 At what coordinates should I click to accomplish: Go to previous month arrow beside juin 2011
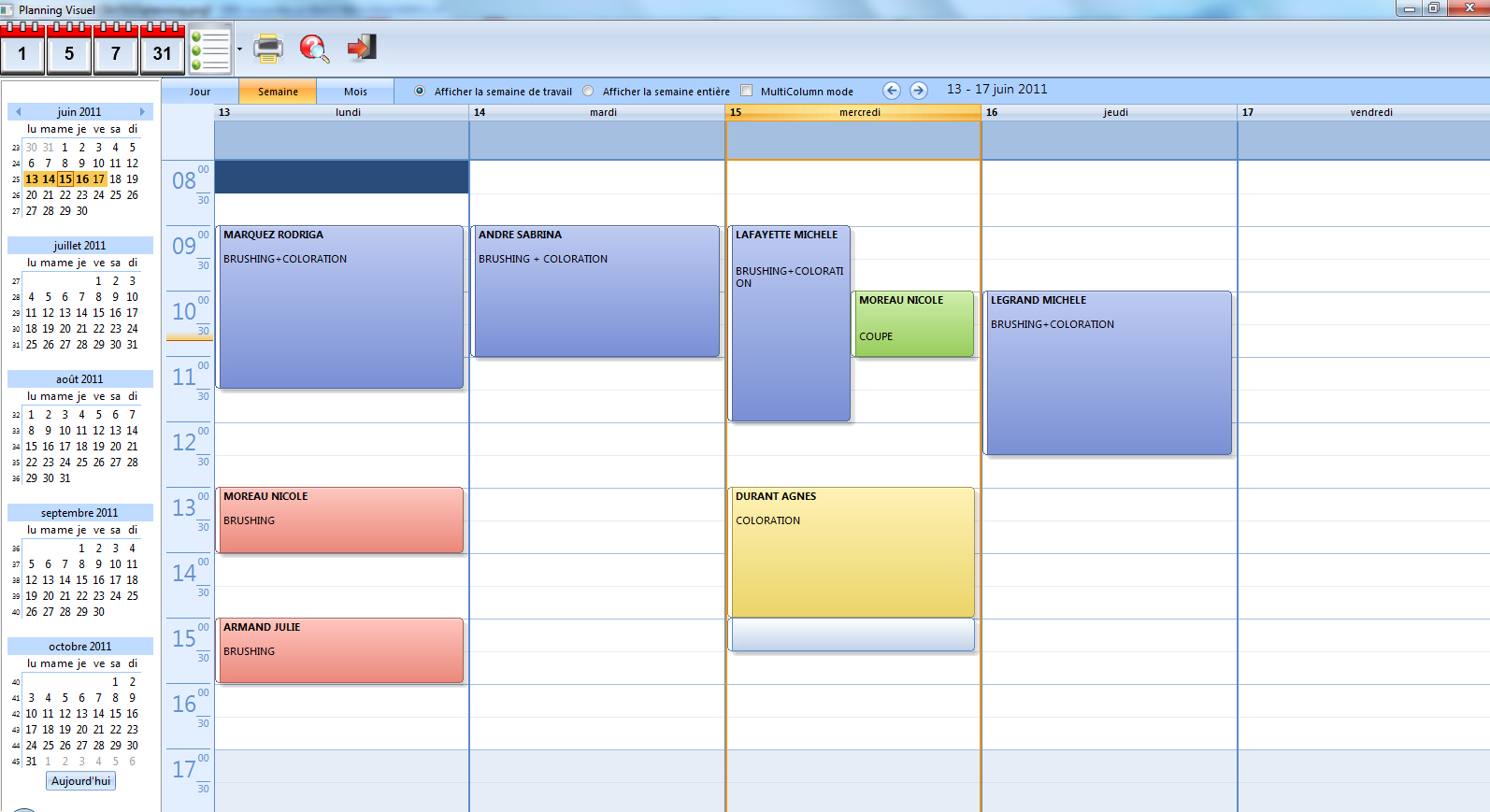18,111
